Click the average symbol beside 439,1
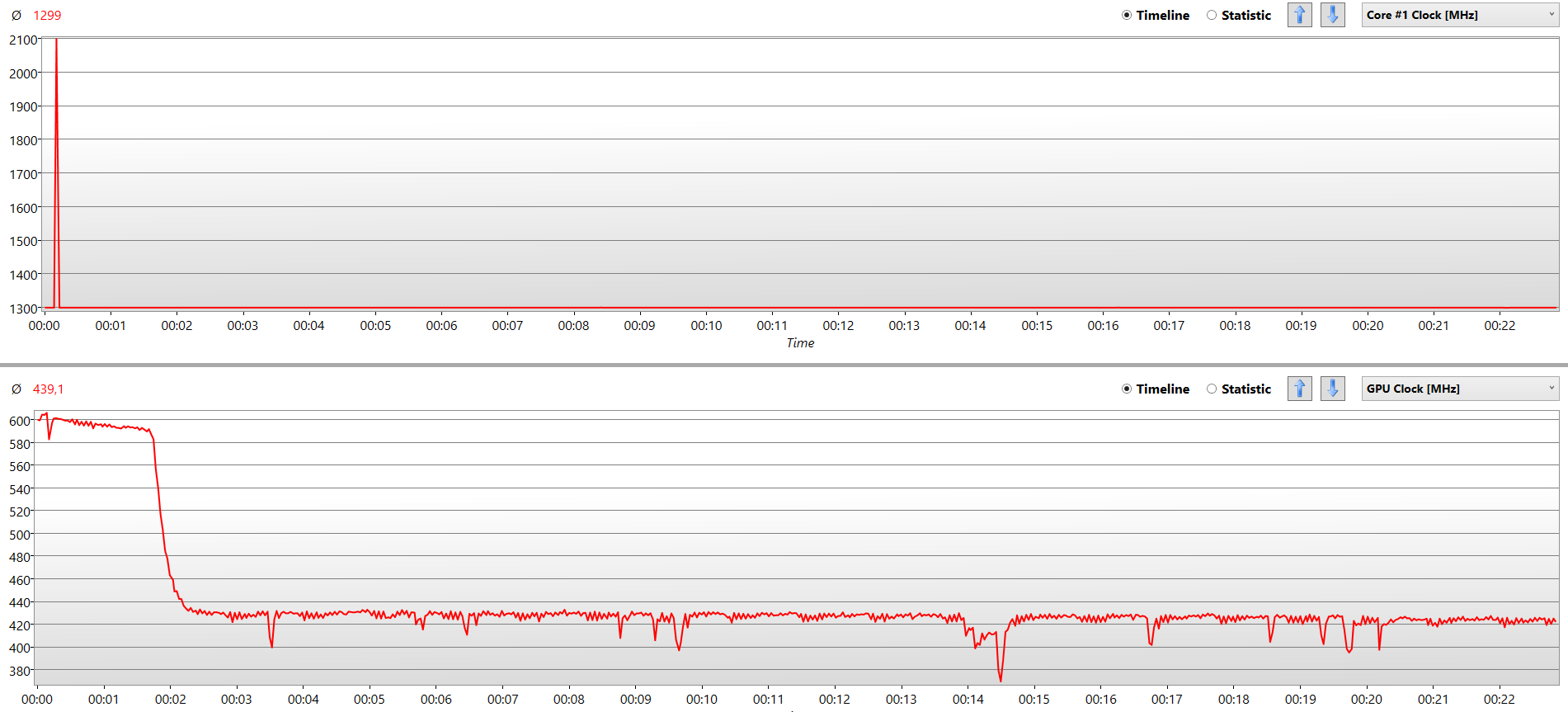 pos(16,389)
